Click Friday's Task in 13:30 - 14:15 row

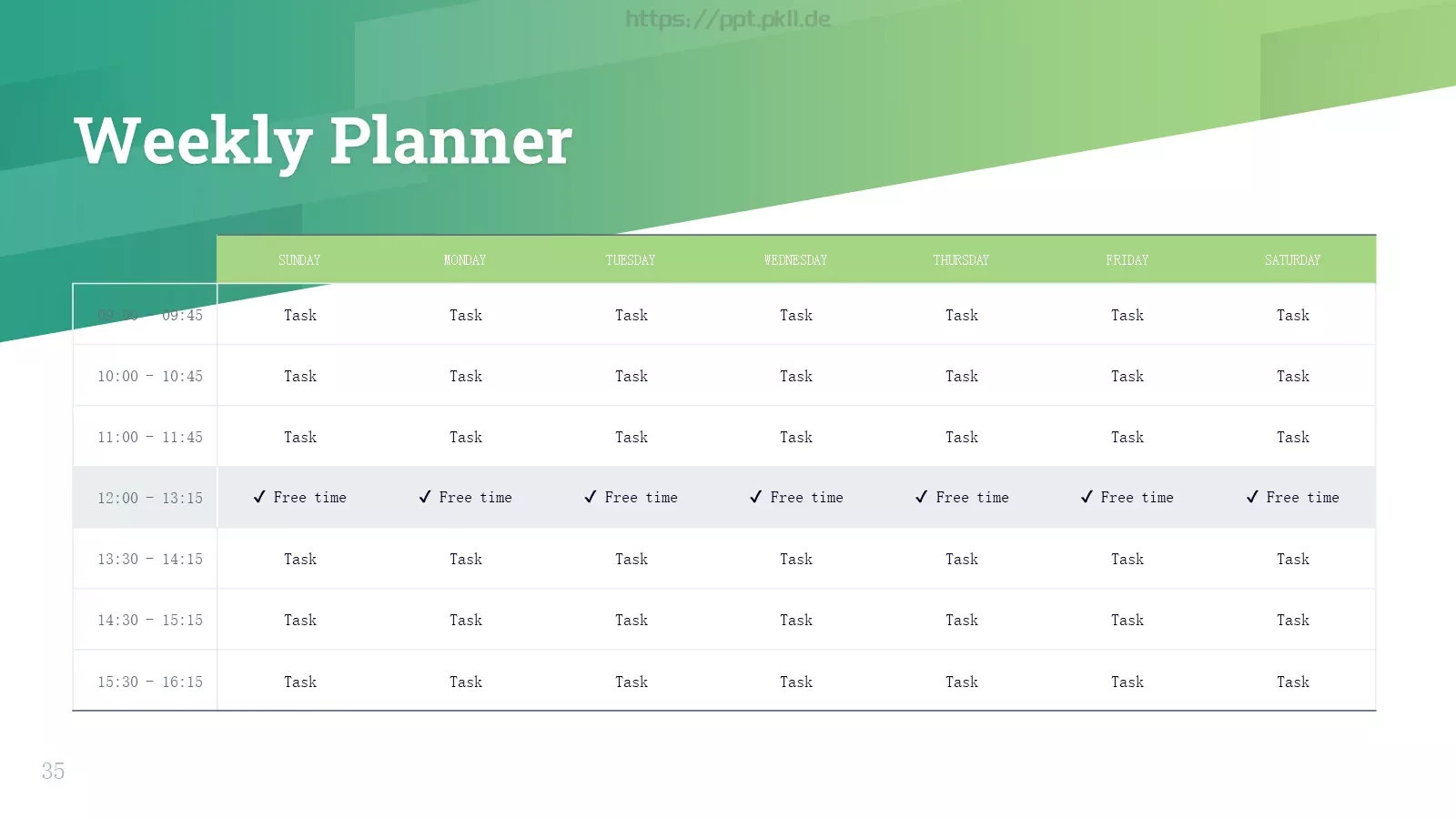coord(1127,559)
